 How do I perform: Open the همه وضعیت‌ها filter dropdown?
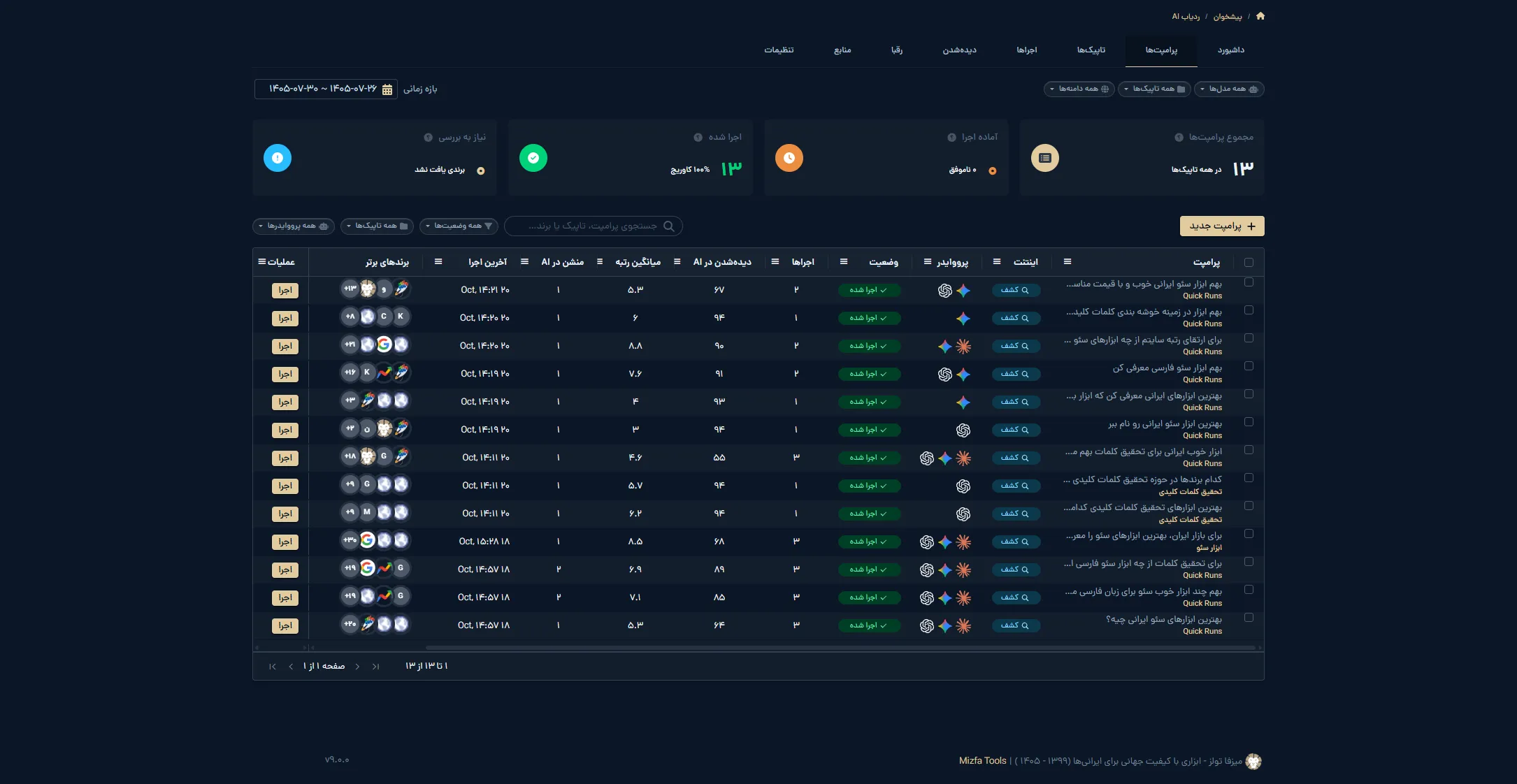point(459,226)
